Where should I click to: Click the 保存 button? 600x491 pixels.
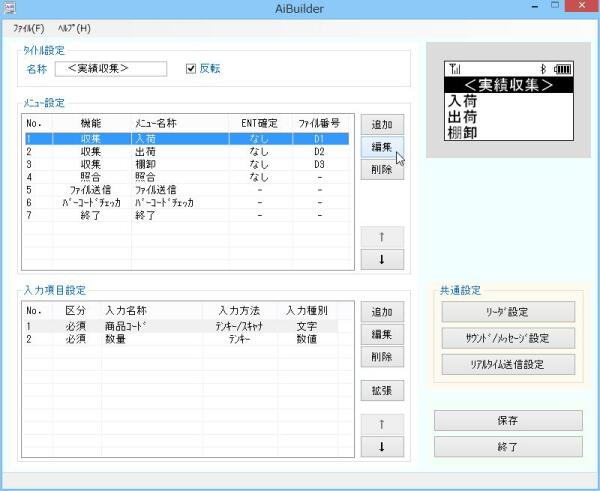coord(508,421)
